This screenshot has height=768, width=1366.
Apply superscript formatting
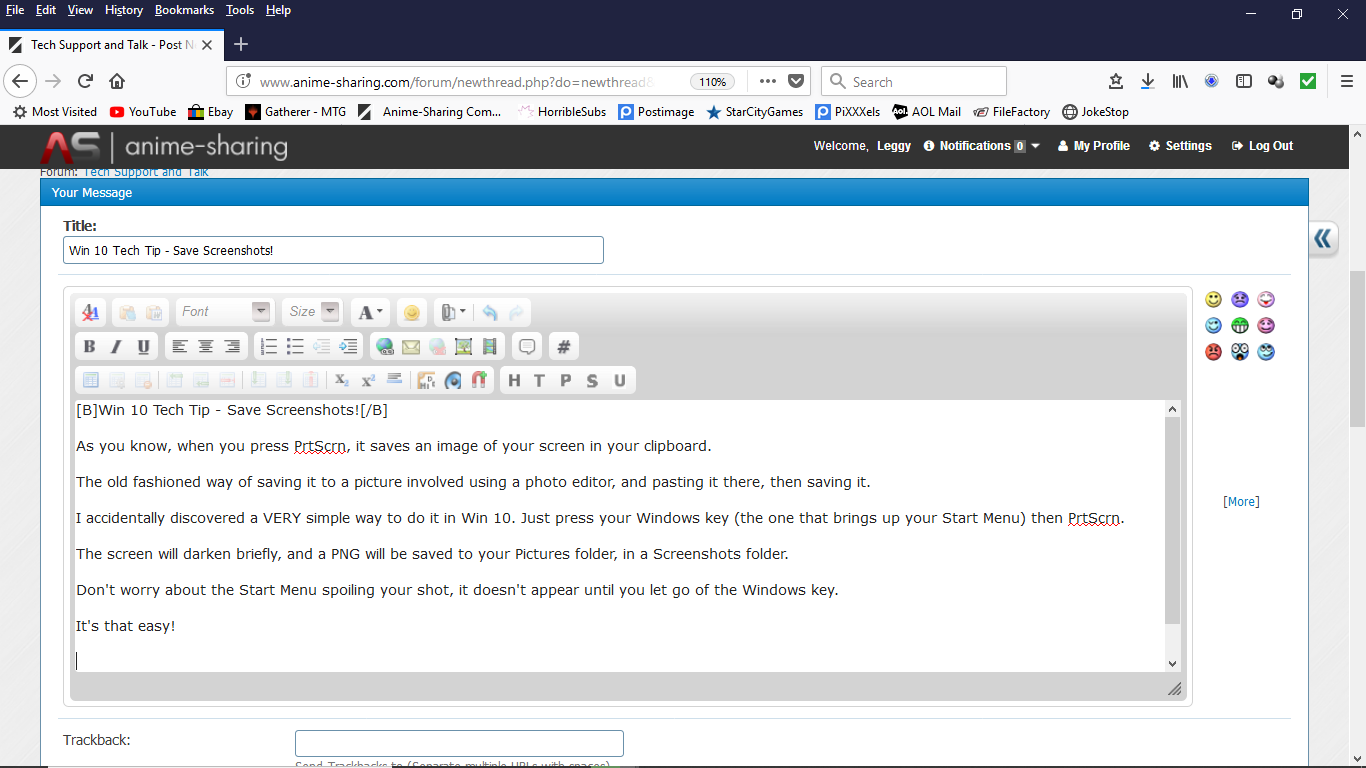[x=367, y=380]
